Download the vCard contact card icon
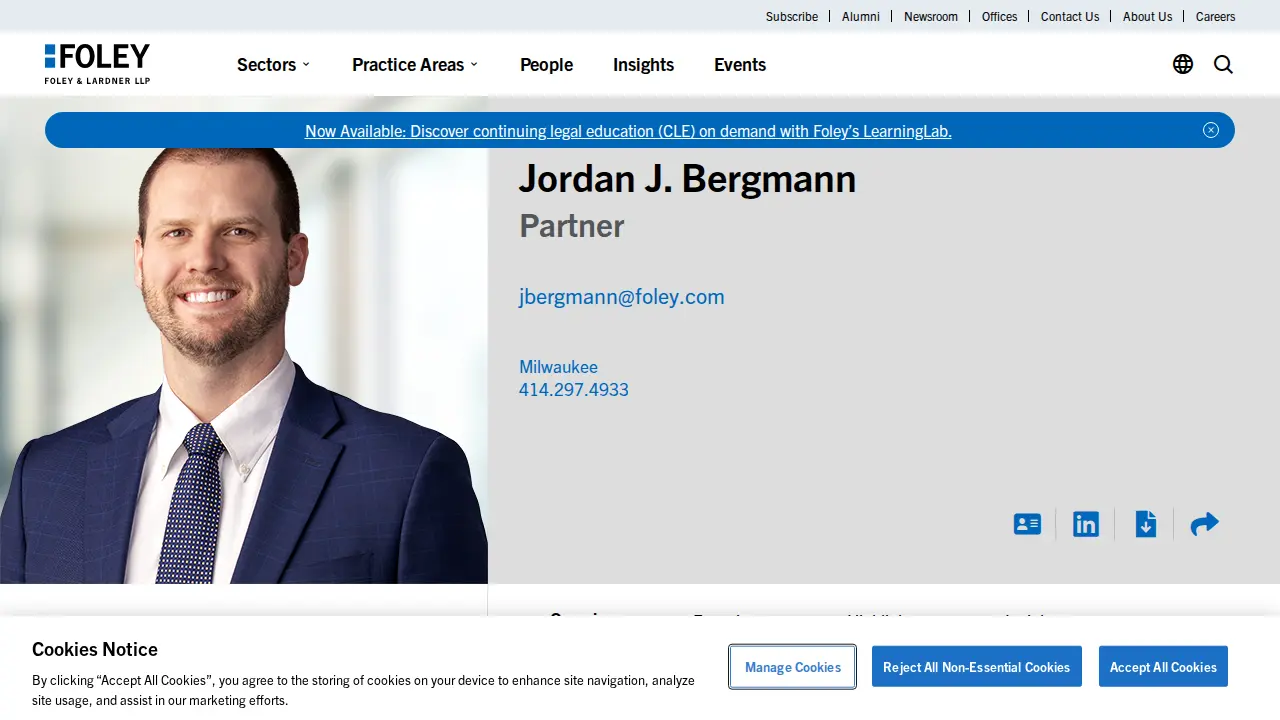The width and height of the screenshot is (1280, 720). point(1027,524)
